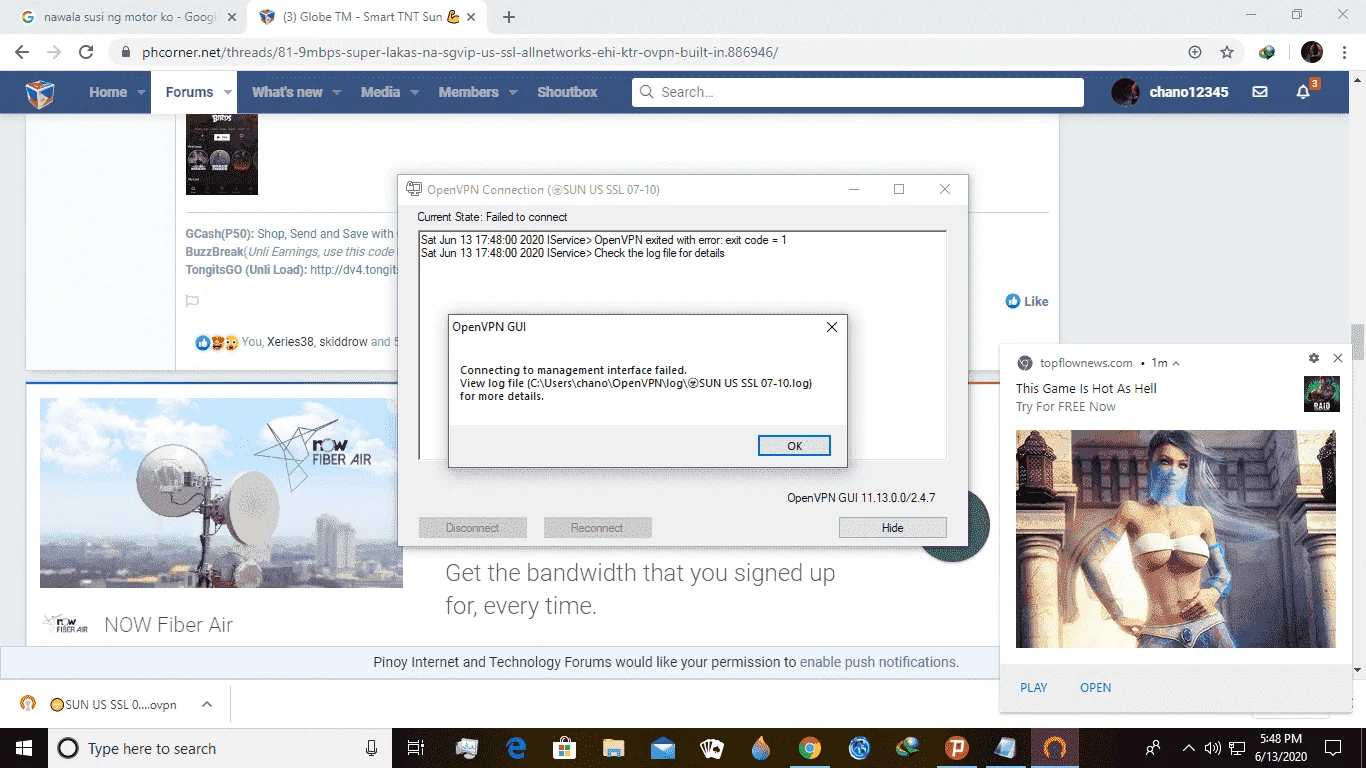The image size is (1366, 768).
Task: Click OK in the OpenVPN GUI error dialog
Action: (x=794, y=446)
